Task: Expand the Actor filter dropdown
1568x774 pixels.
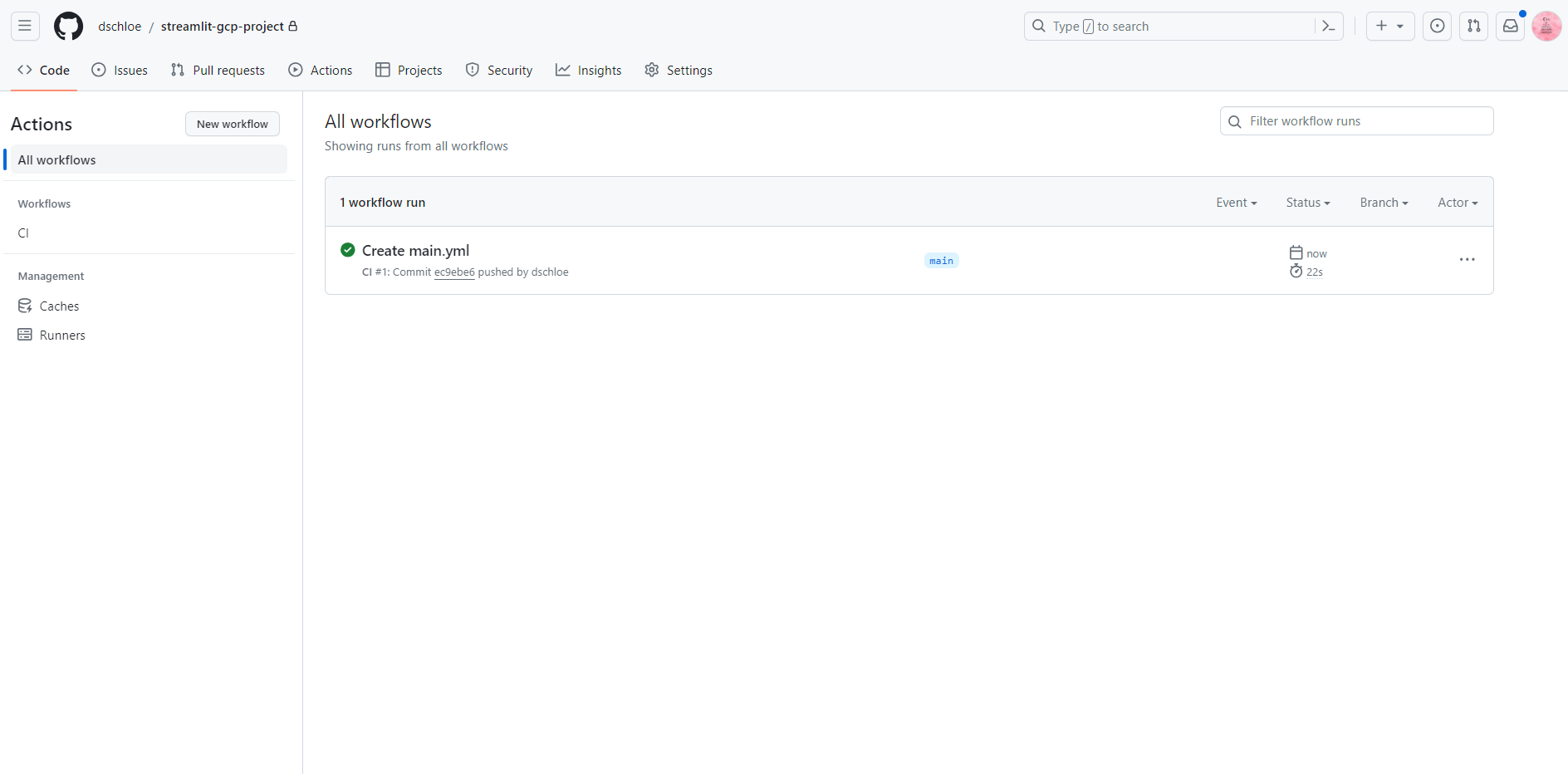Action: [1458, 203]
